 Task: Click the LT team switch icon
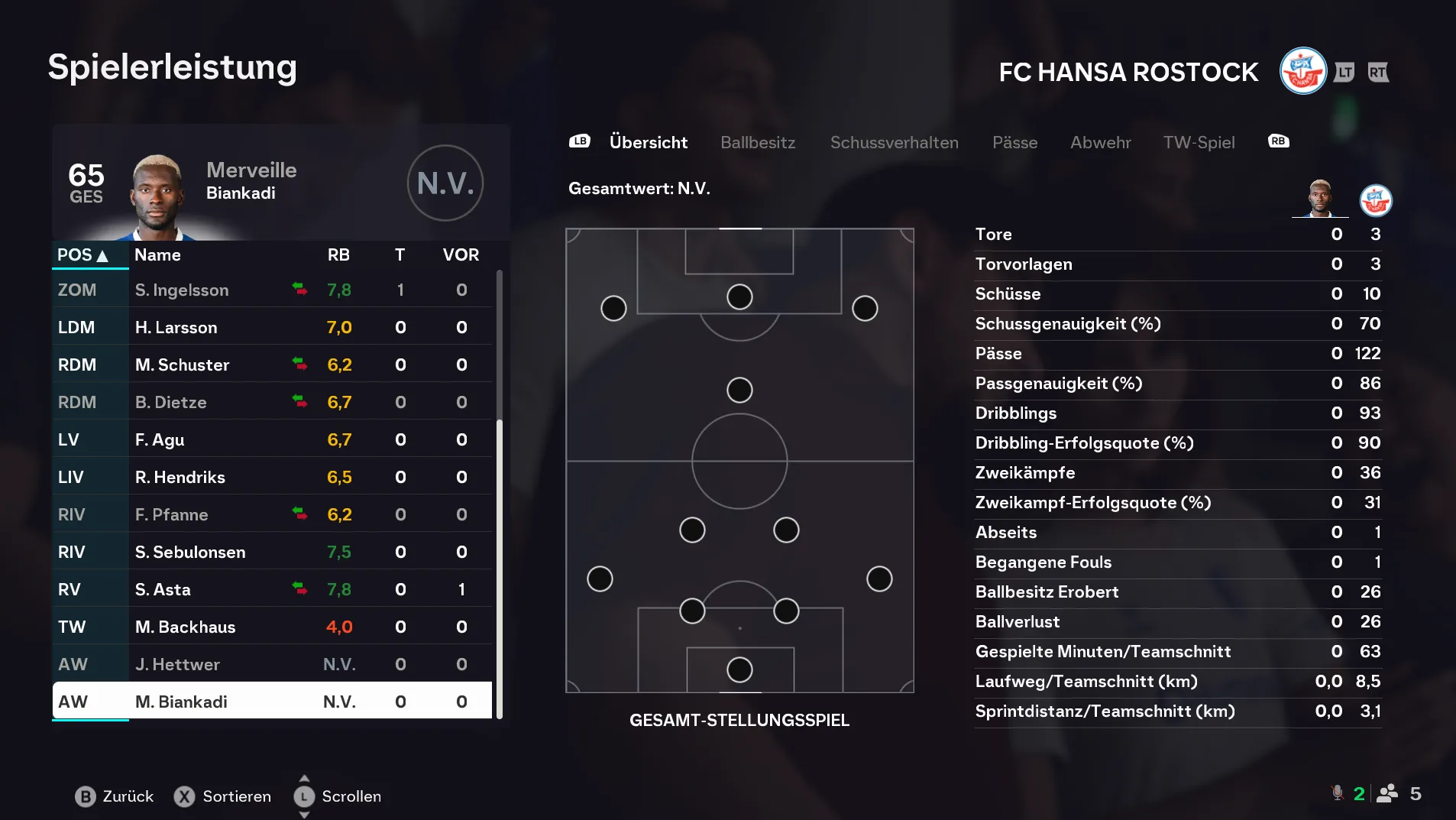click(1344, 72)
